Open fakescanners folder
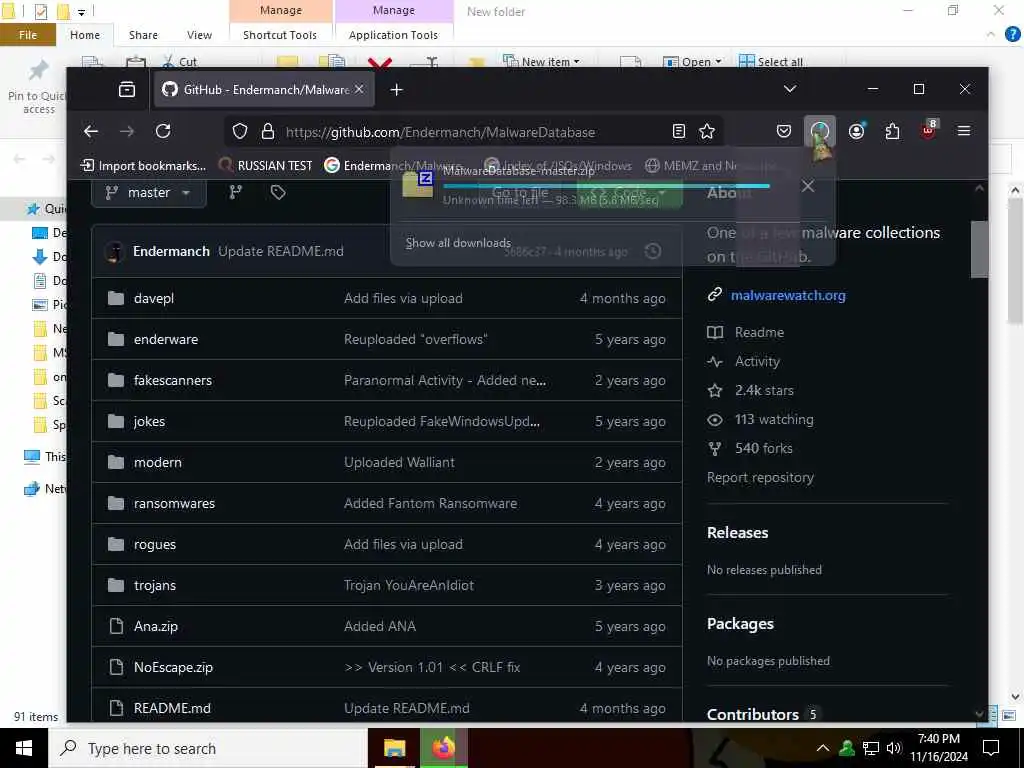The image size is (1024, 768). click(173, 381)
